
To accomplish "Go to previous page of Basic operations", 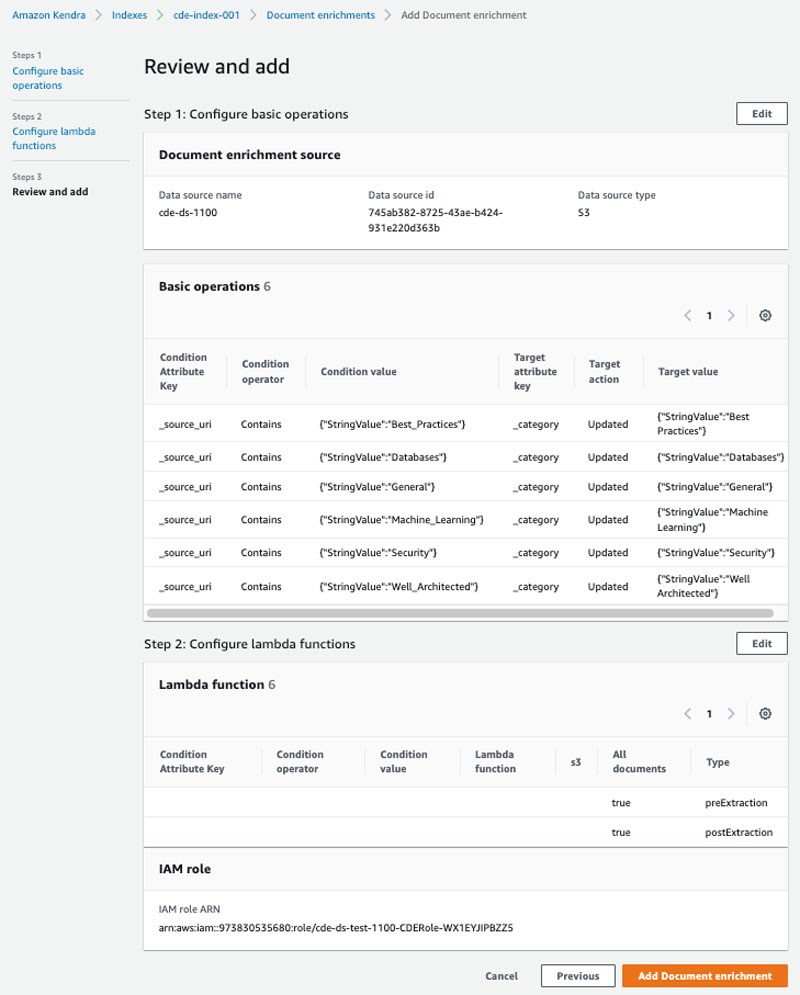I will (688, 315).
